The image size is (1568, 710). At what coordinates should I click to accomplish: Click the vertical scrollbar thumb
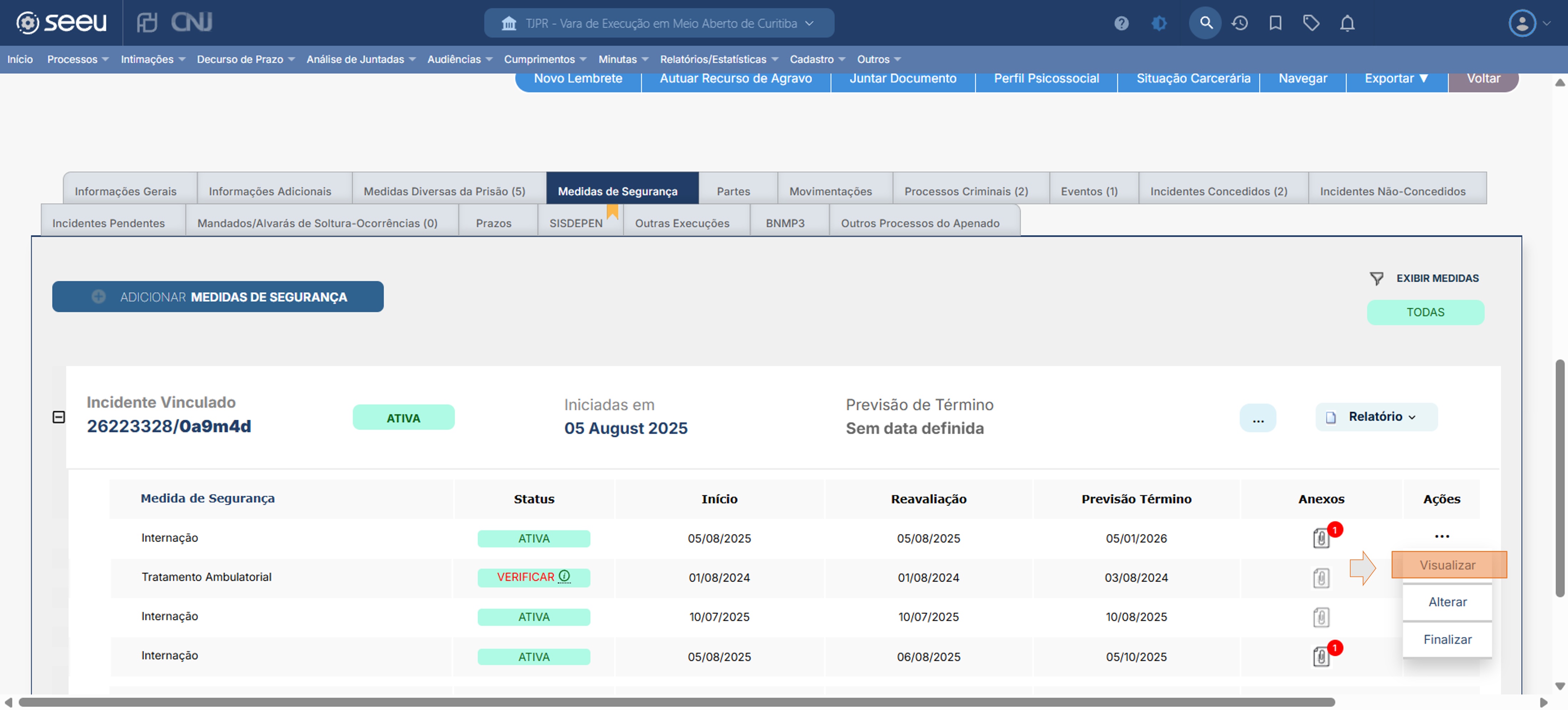[x=1559, y=478]
